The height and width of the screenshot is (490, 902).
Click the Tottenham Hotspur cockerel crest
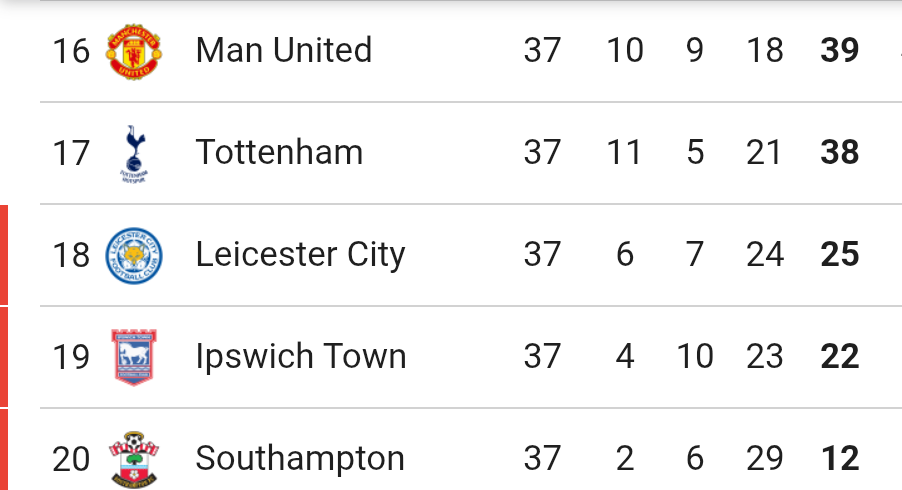point(133,154)
